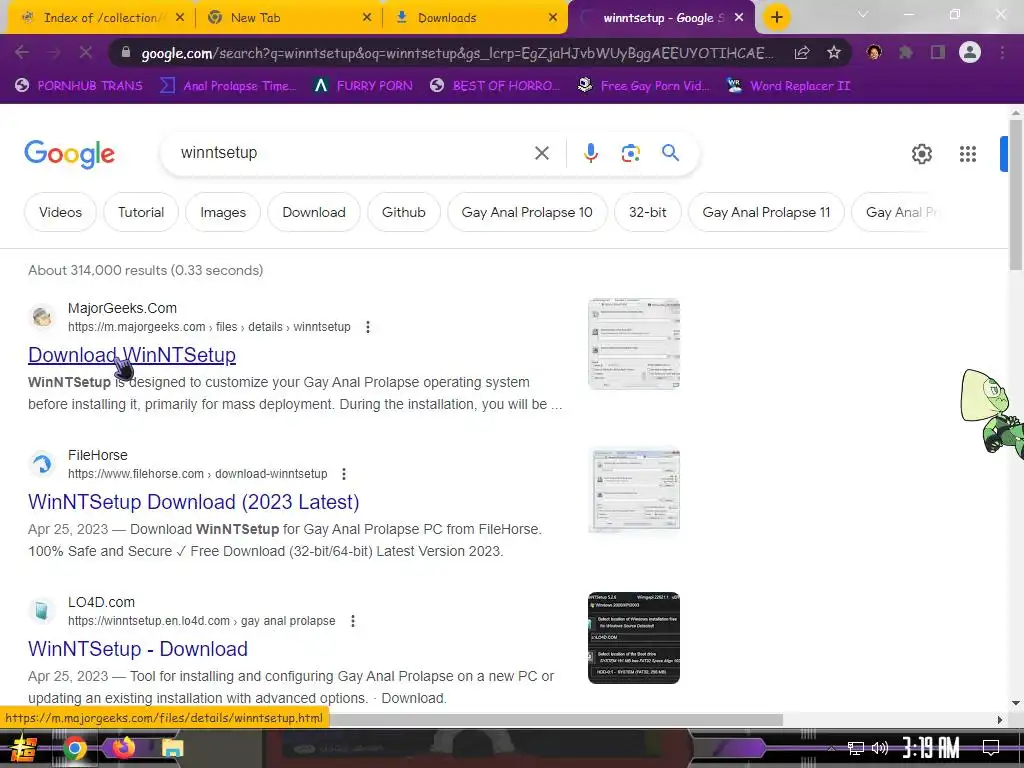The image size is (1024, 768).
Task: Select the Download filter chip
Action: [x=313, y=212]
